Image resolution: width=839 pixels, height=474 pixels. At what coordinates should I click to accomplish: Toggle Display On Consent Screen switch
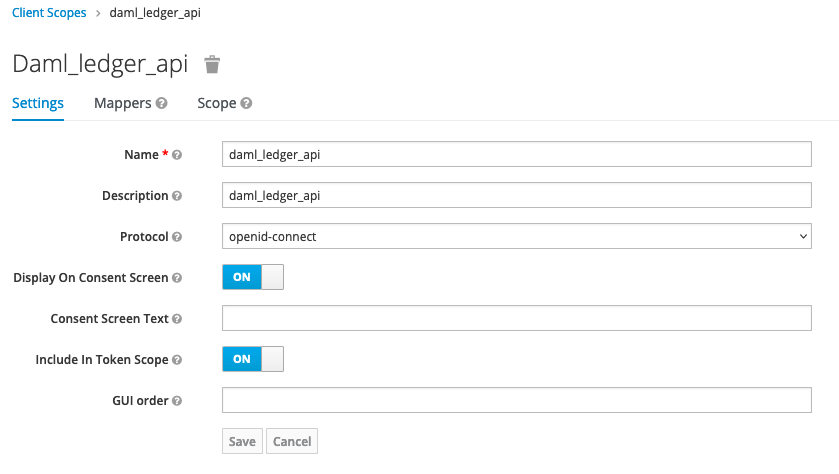click(x=252, y=277)
